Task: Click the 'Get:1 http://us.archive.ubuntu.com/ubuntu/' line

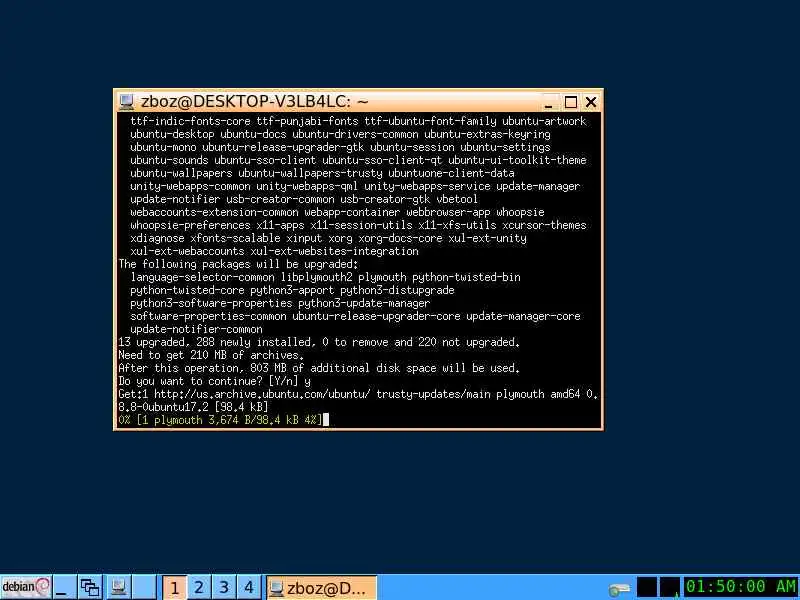Action: pos(358,394)
